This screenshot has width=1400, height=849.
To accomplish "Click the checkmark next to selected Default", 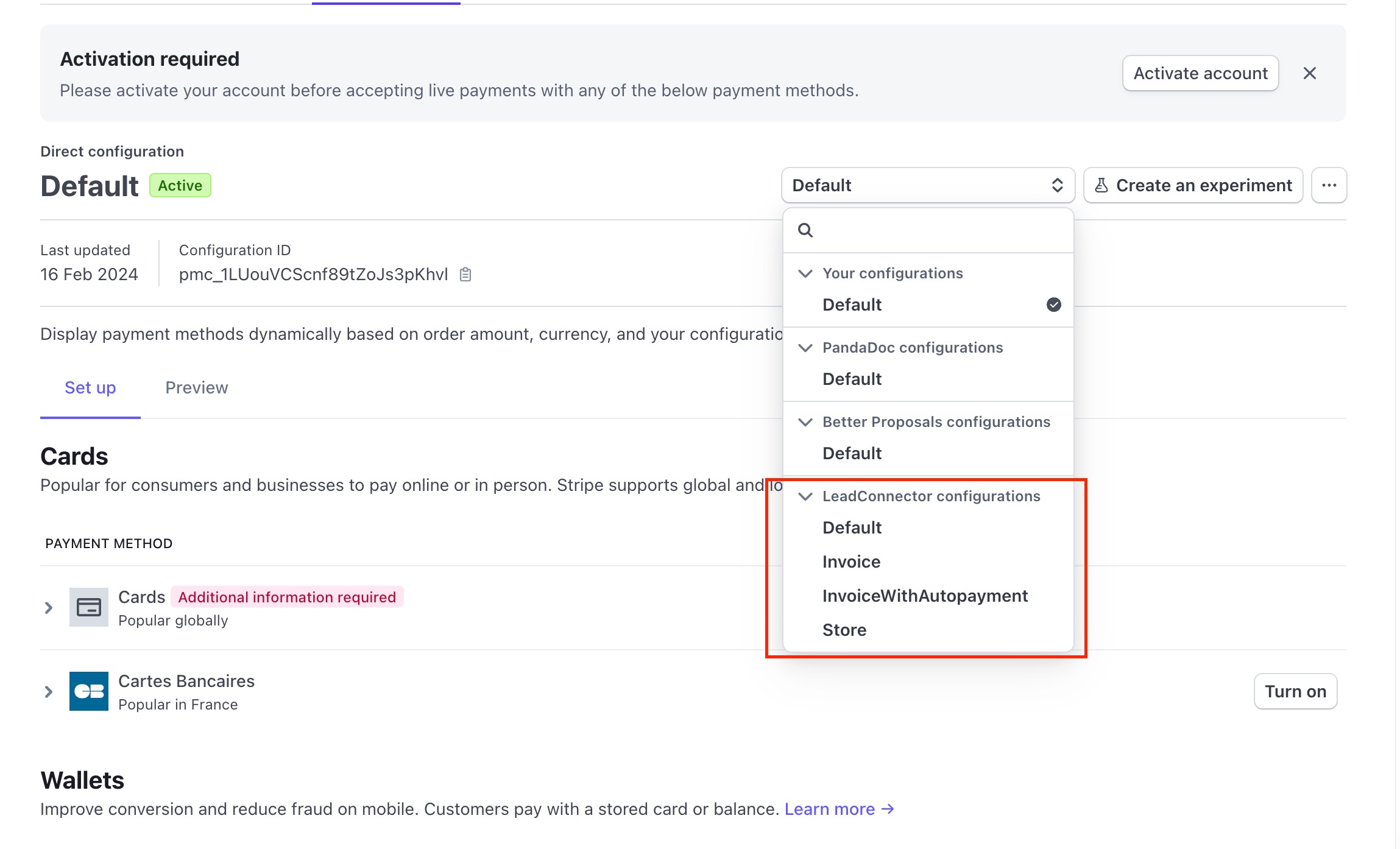I will (1053, 305).
